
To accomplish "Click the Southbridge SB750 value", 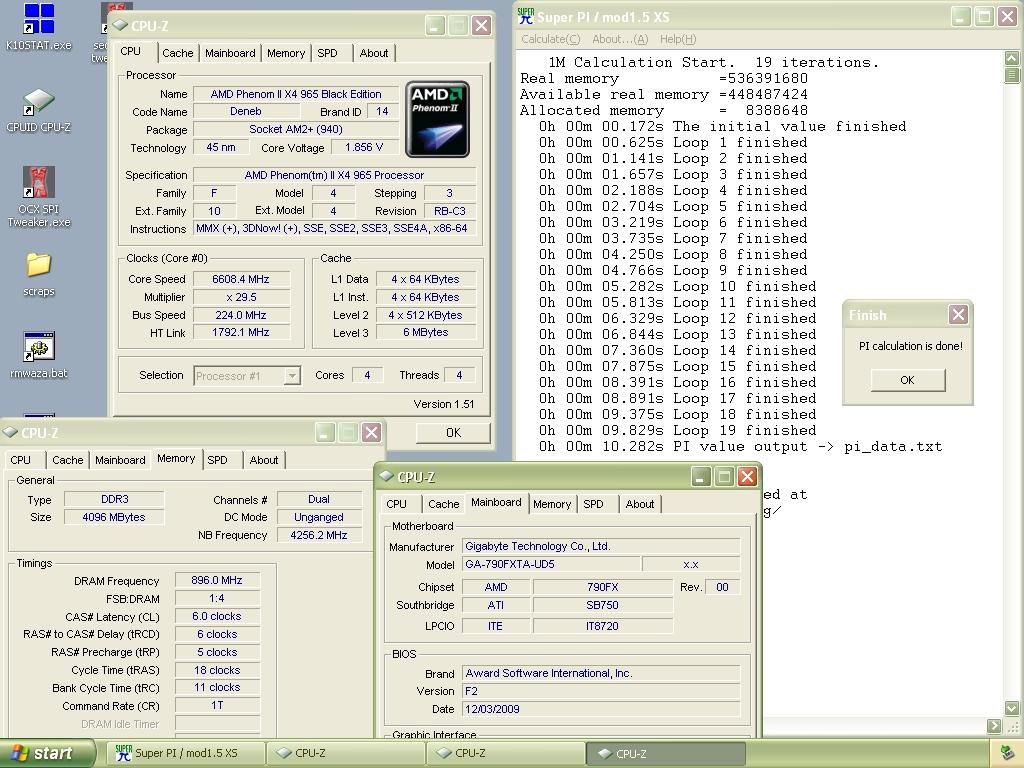I will tap(602, 605).
